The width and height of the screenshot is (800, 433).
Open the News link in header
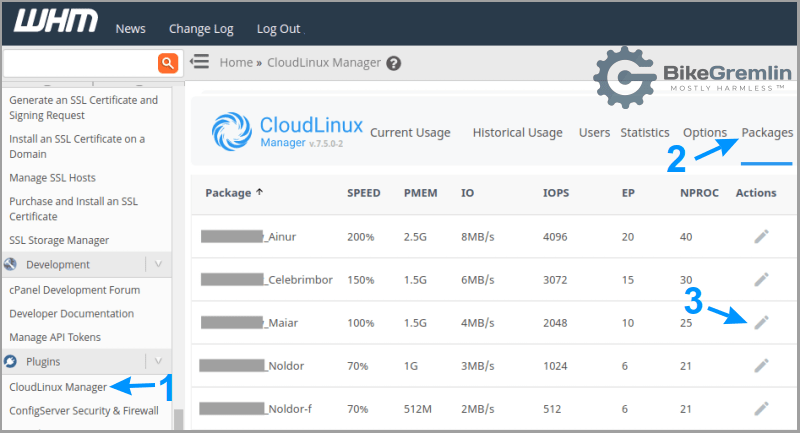[x=131, y=29]
